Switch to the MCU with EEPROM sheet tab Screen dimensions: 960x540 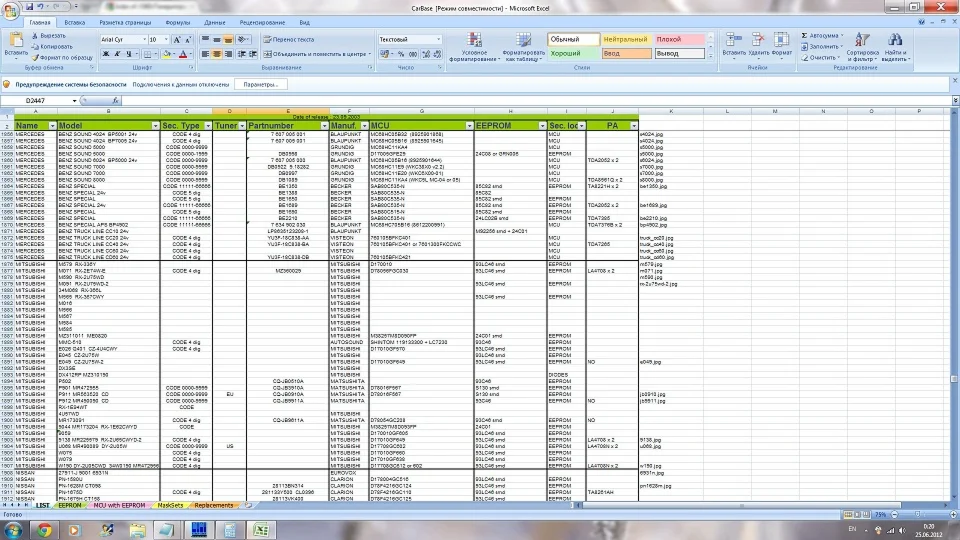119,505
